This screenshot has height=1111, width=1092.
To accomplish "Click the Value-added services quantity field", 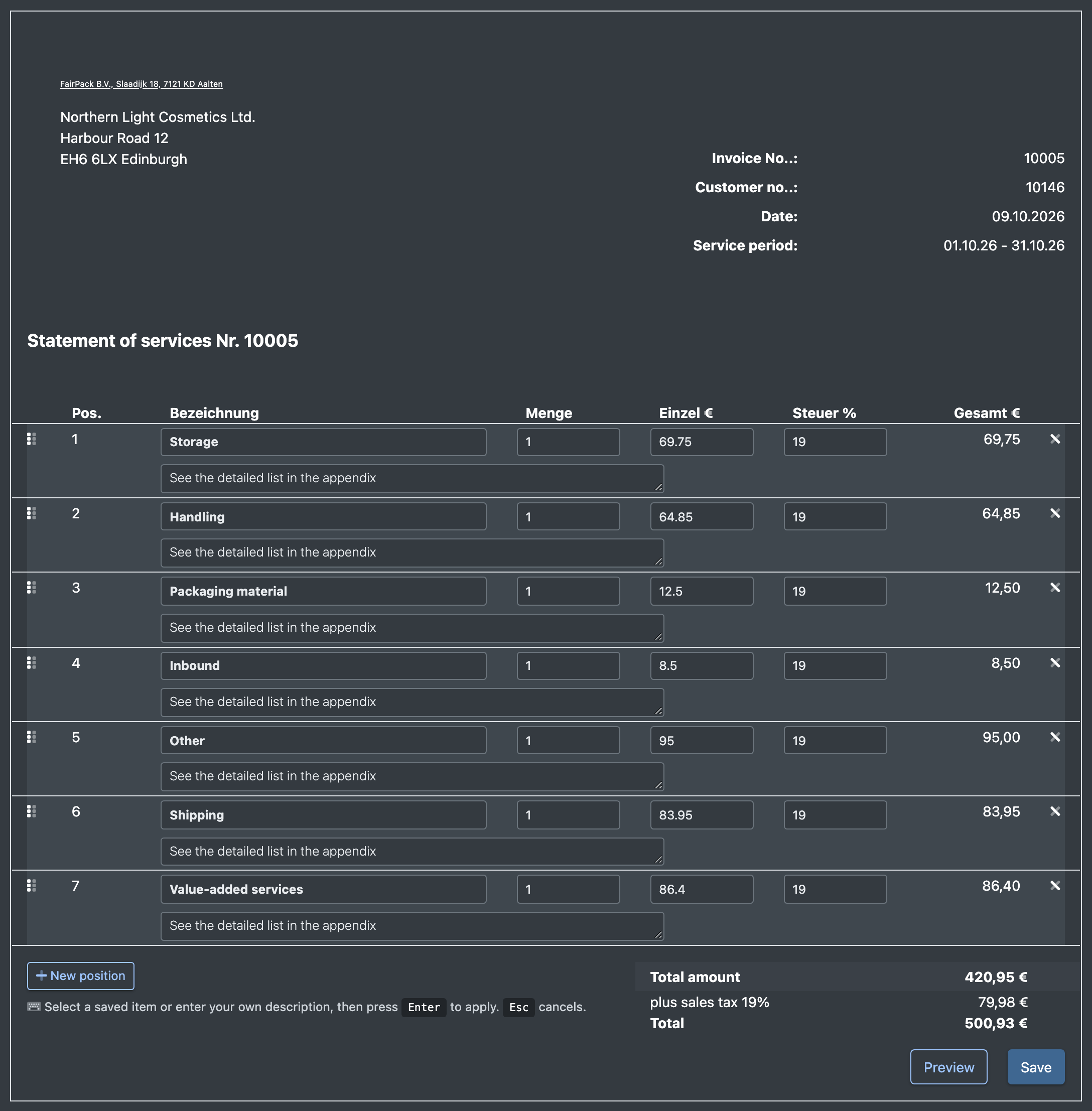I will pos(569,890).
